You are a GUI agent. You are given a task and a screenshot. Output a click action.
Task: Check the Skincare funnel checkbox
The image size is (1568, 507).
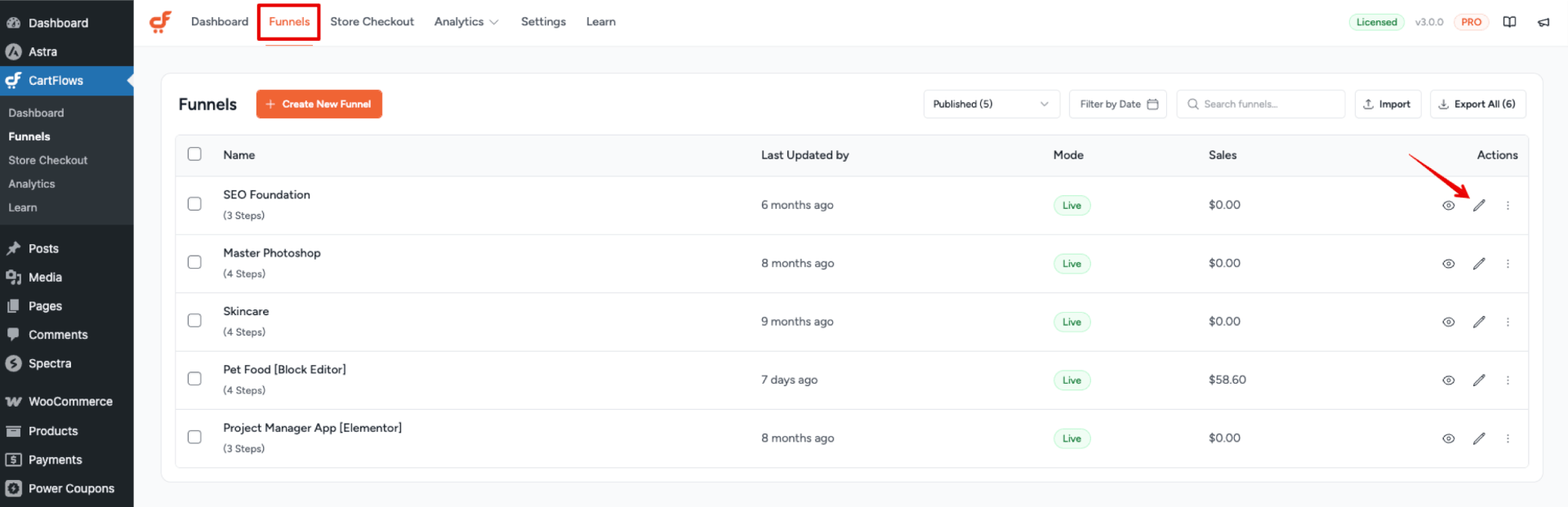pos(194,321)
